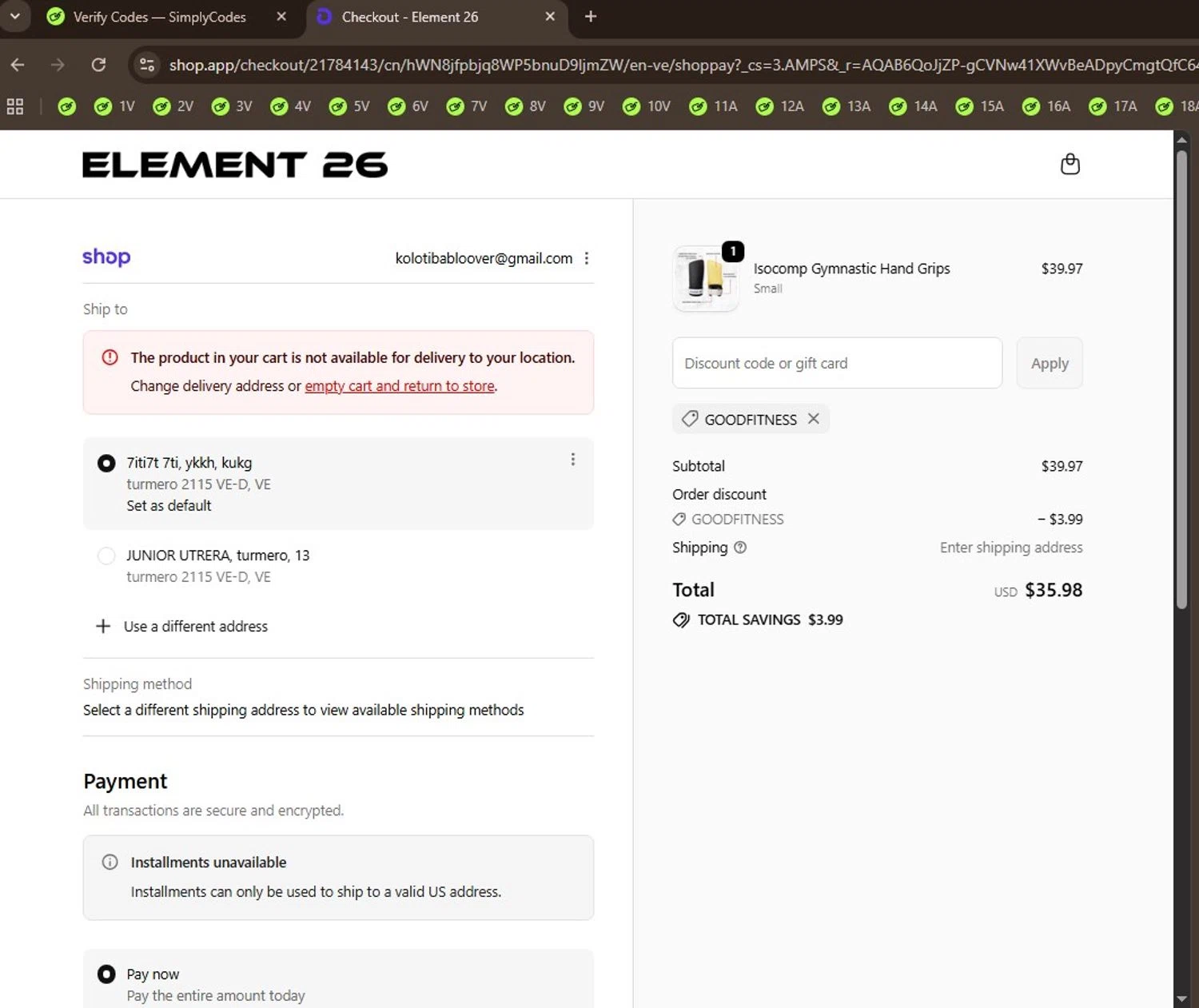Click the Installments unavailable info icon
Image resolution: width=1199 pixels, height=1008 pixels.
coord(110,862)
